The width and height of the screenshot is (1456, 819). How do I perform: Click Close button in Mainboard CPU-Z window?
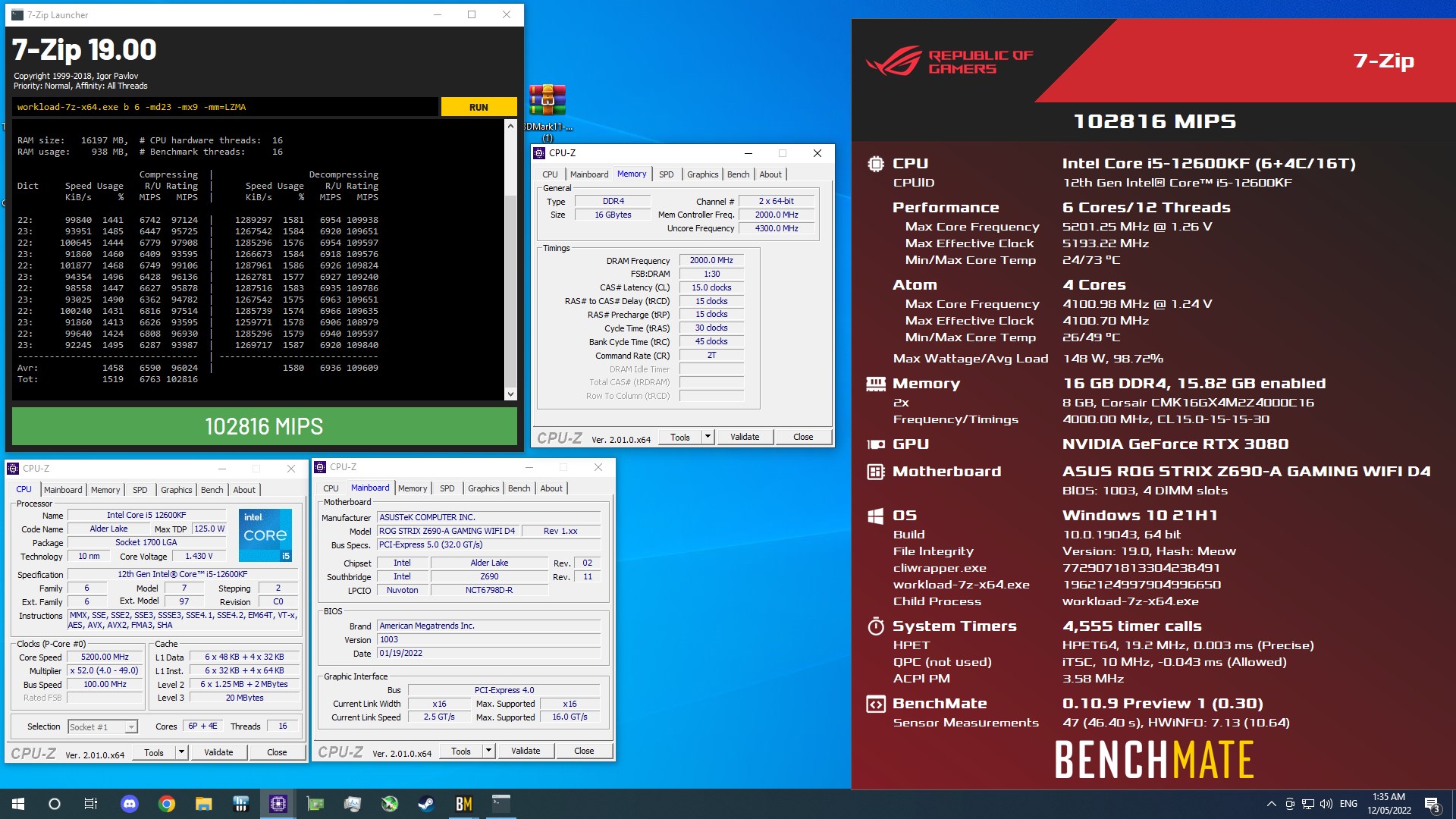pos(584,751)
